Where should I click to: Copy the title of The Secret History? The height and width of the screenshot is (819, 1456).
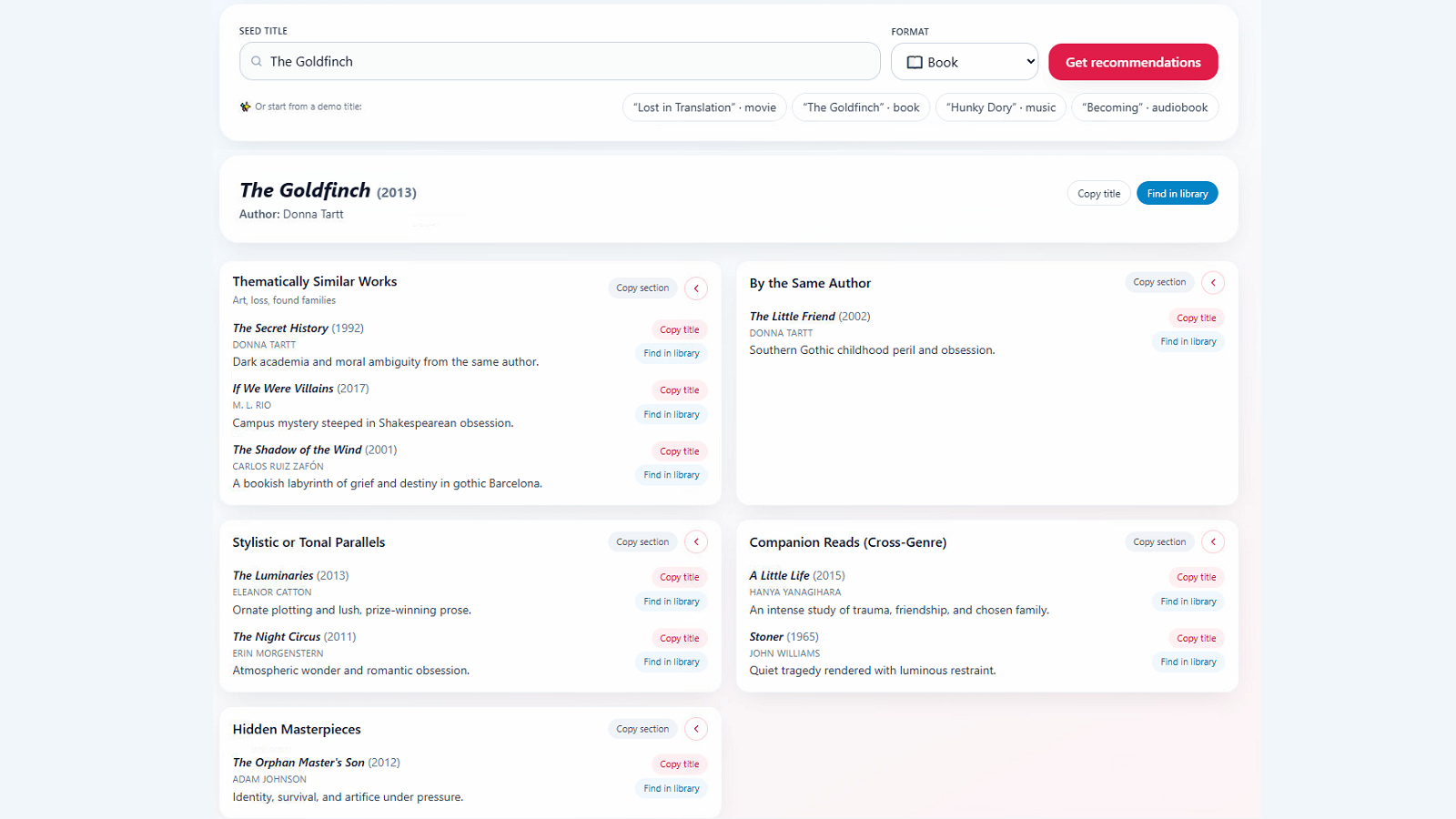click(679, 329)
